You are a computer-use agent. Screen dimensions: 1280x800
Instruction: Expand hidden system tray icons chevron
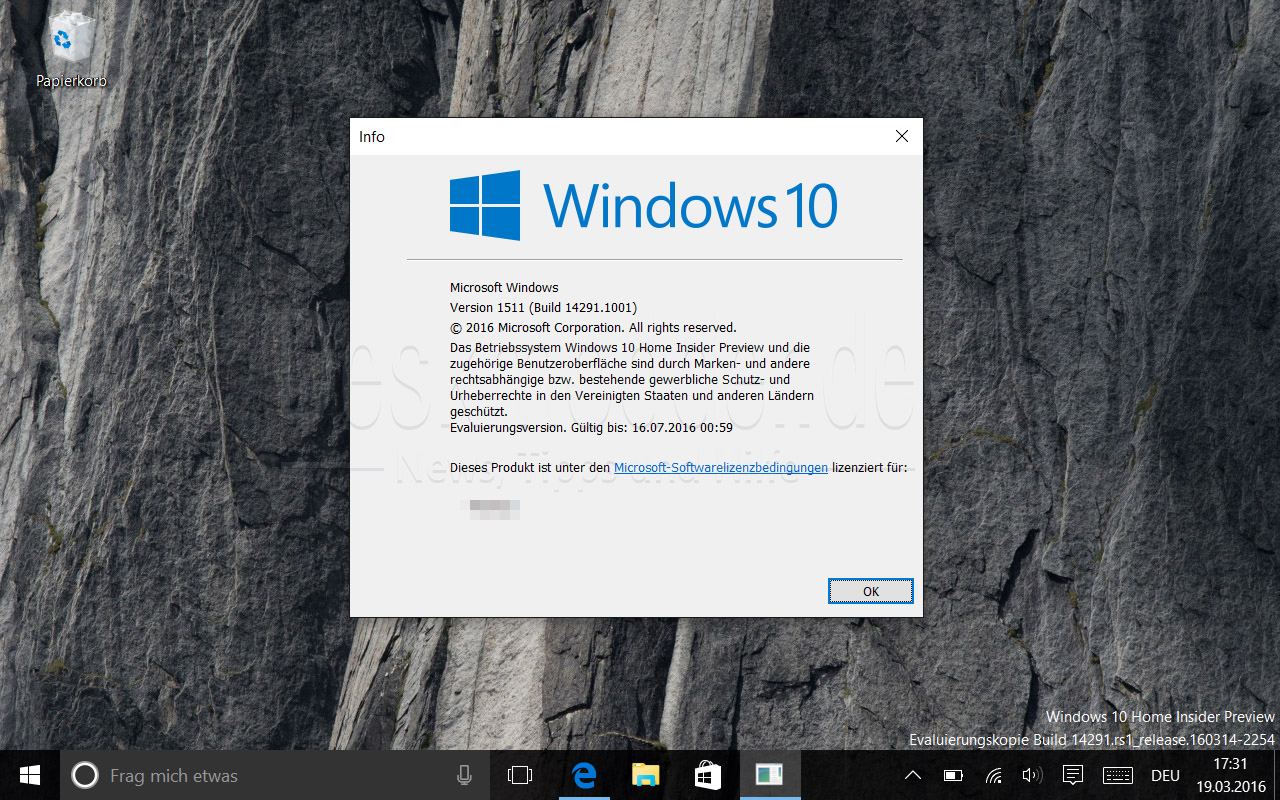(x=913, y=775)
